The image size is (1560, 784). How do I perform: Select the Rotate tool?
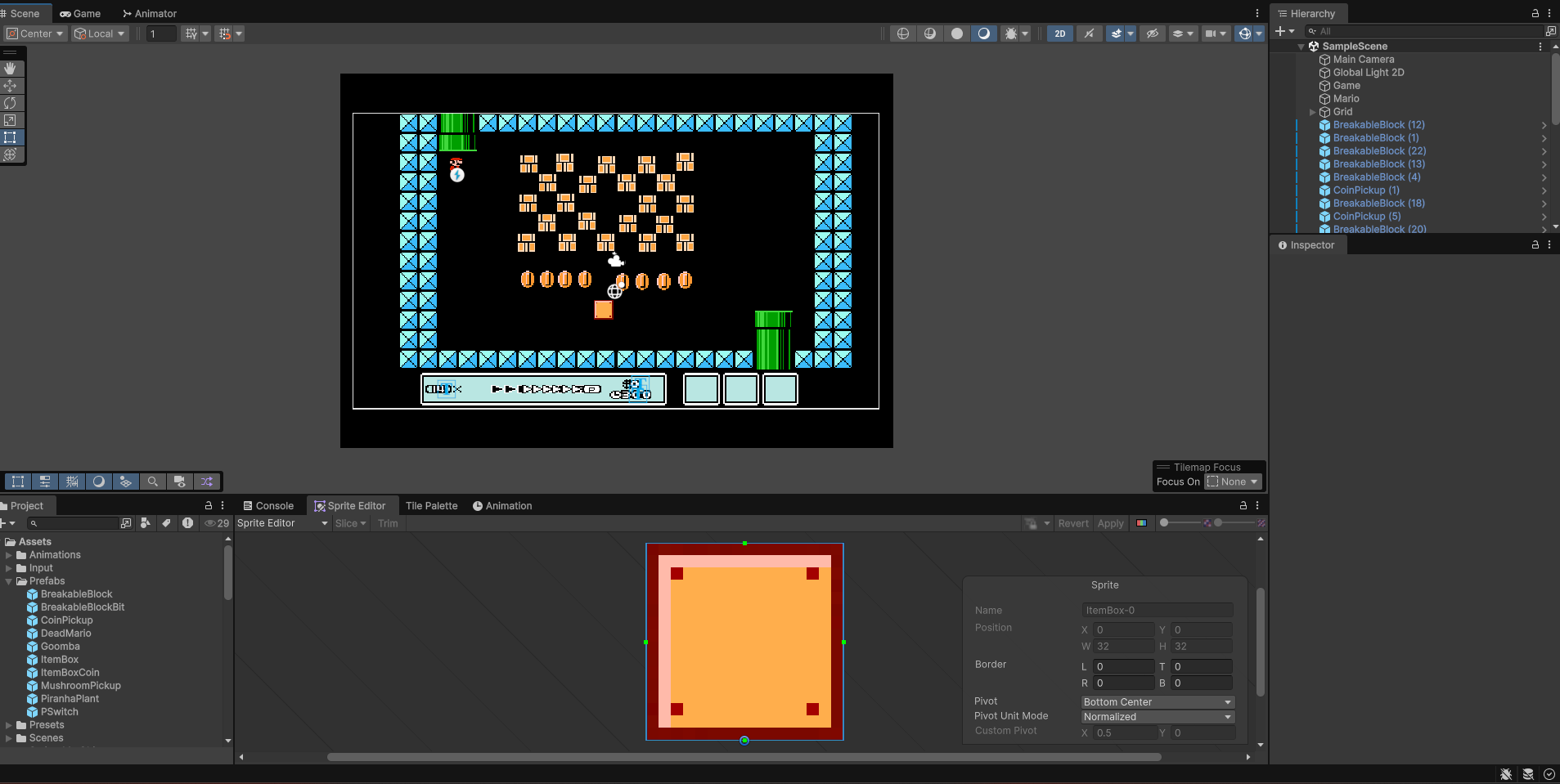point(11,103)
